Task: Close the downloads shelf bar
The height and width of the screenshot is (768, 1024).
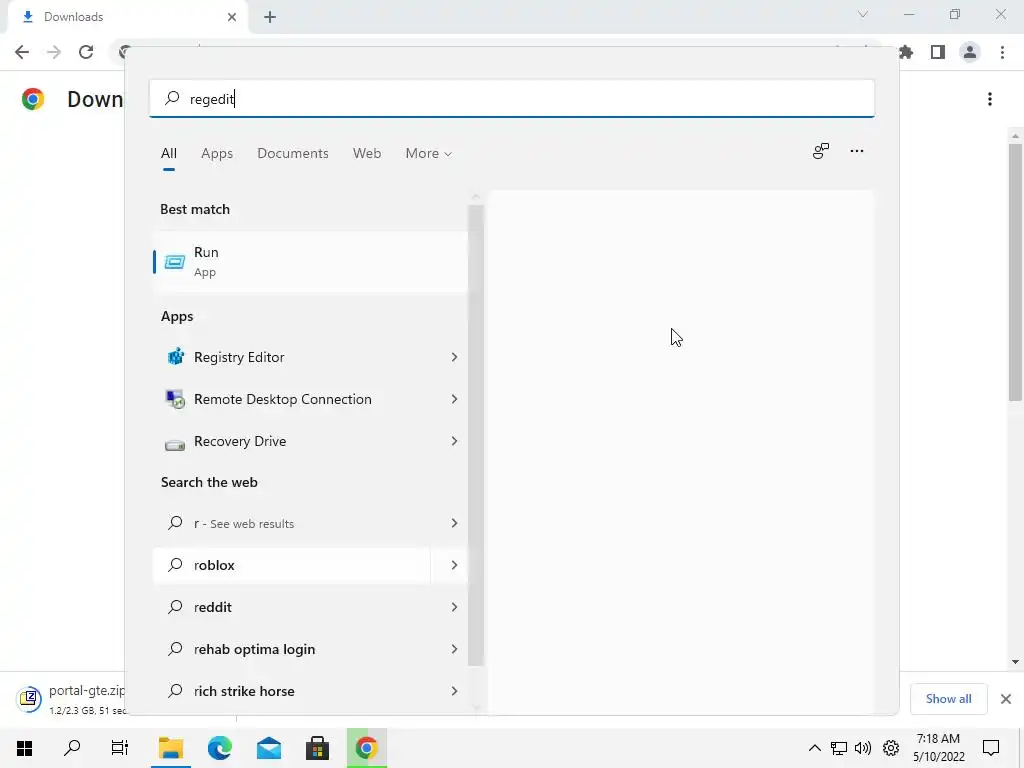Action: point(1006,699)
